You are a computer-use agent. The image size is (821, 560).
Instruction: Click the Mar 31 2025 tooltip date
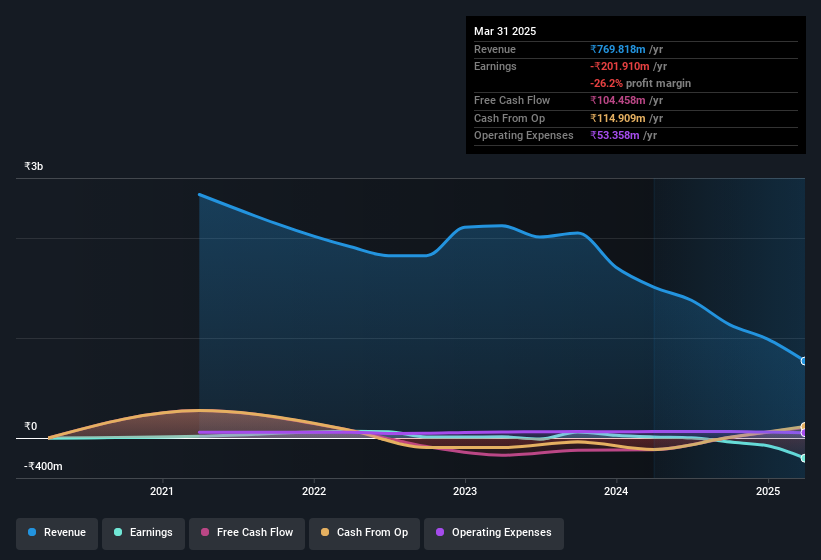click(505, 31)
